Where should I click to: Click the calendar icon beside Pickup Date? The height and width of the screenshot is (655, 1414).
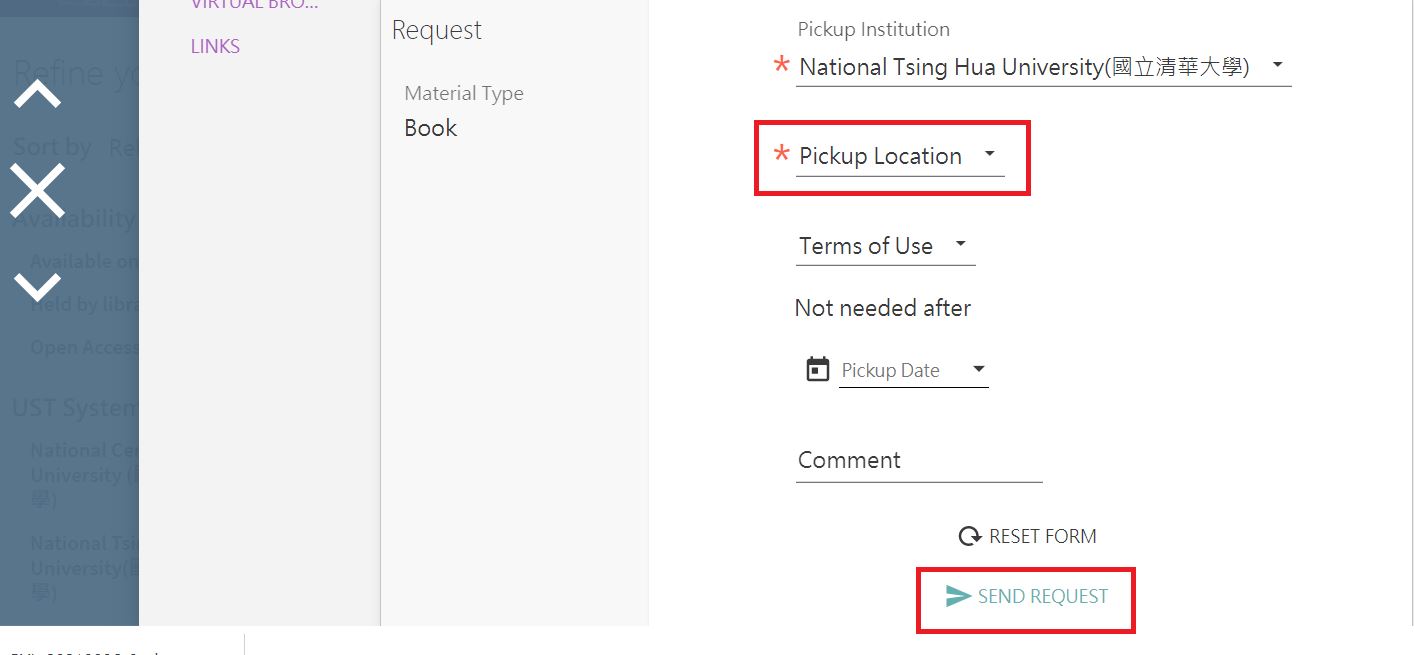tap(818, 370)
